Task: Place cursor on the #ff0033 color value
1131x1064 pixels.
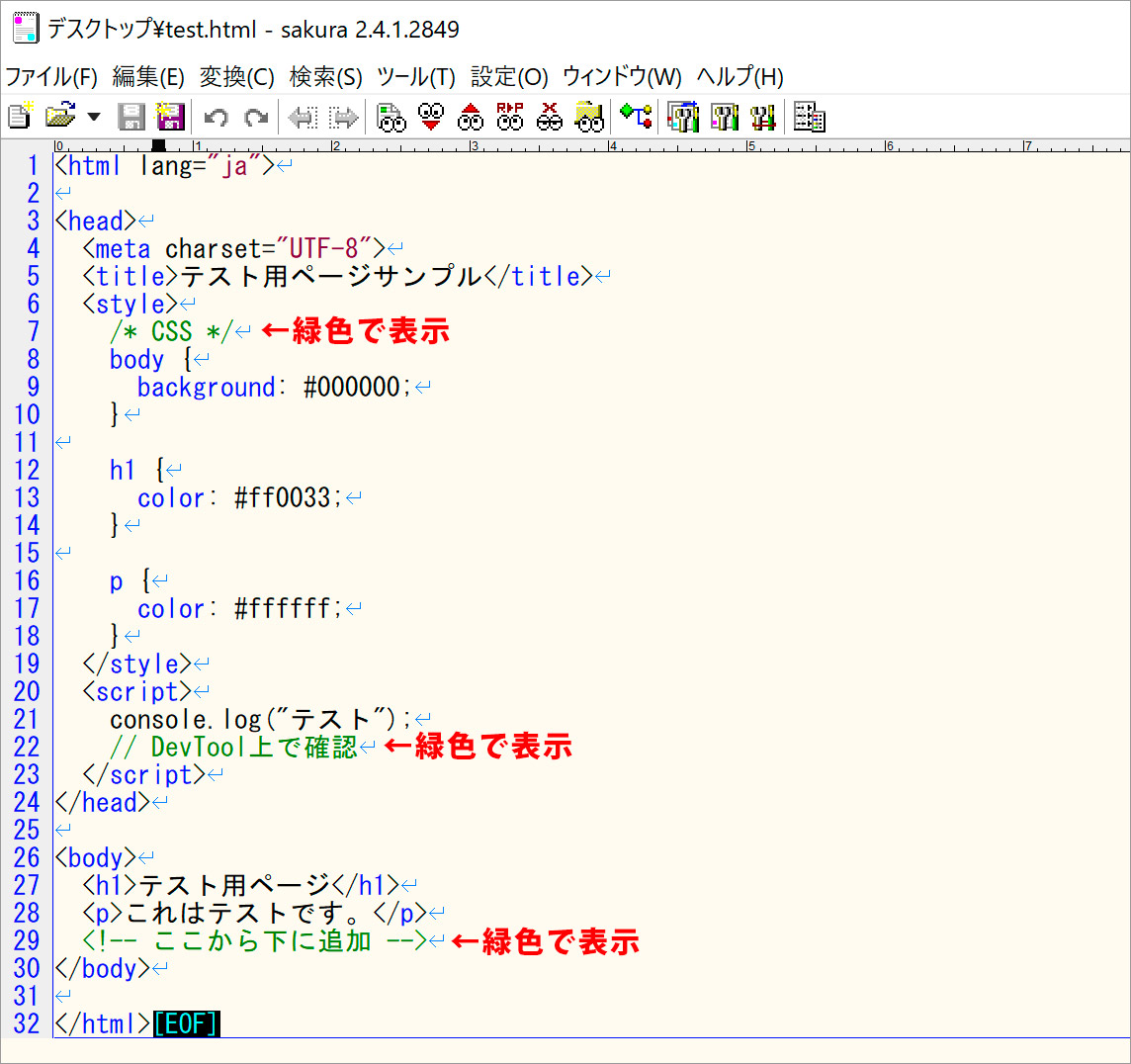Action: [287, 498]
